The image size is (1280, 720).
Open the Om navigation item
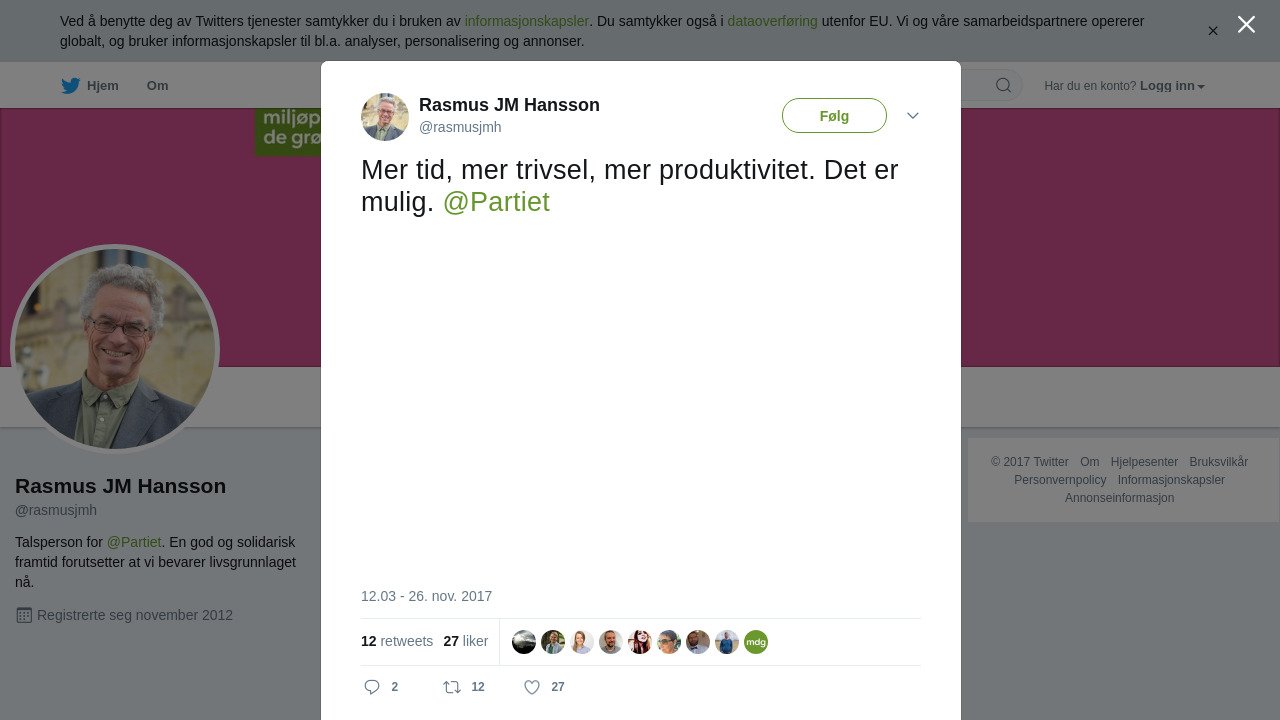157,86
